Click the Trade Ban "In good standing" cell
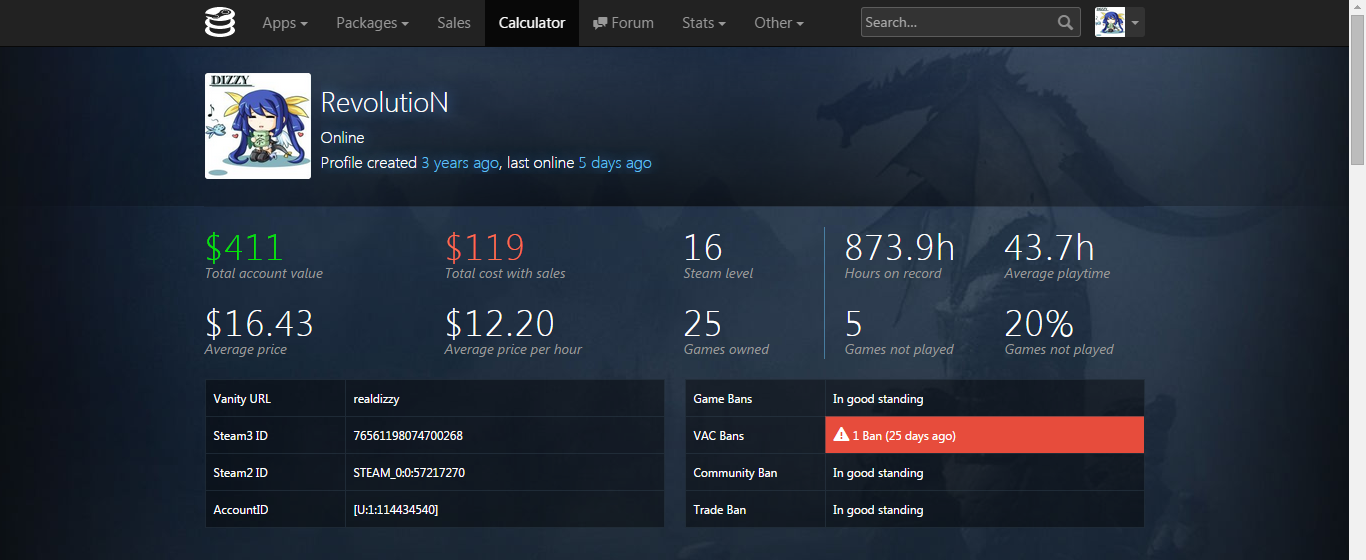This screenshot has height=560, width=1366. 984,509
